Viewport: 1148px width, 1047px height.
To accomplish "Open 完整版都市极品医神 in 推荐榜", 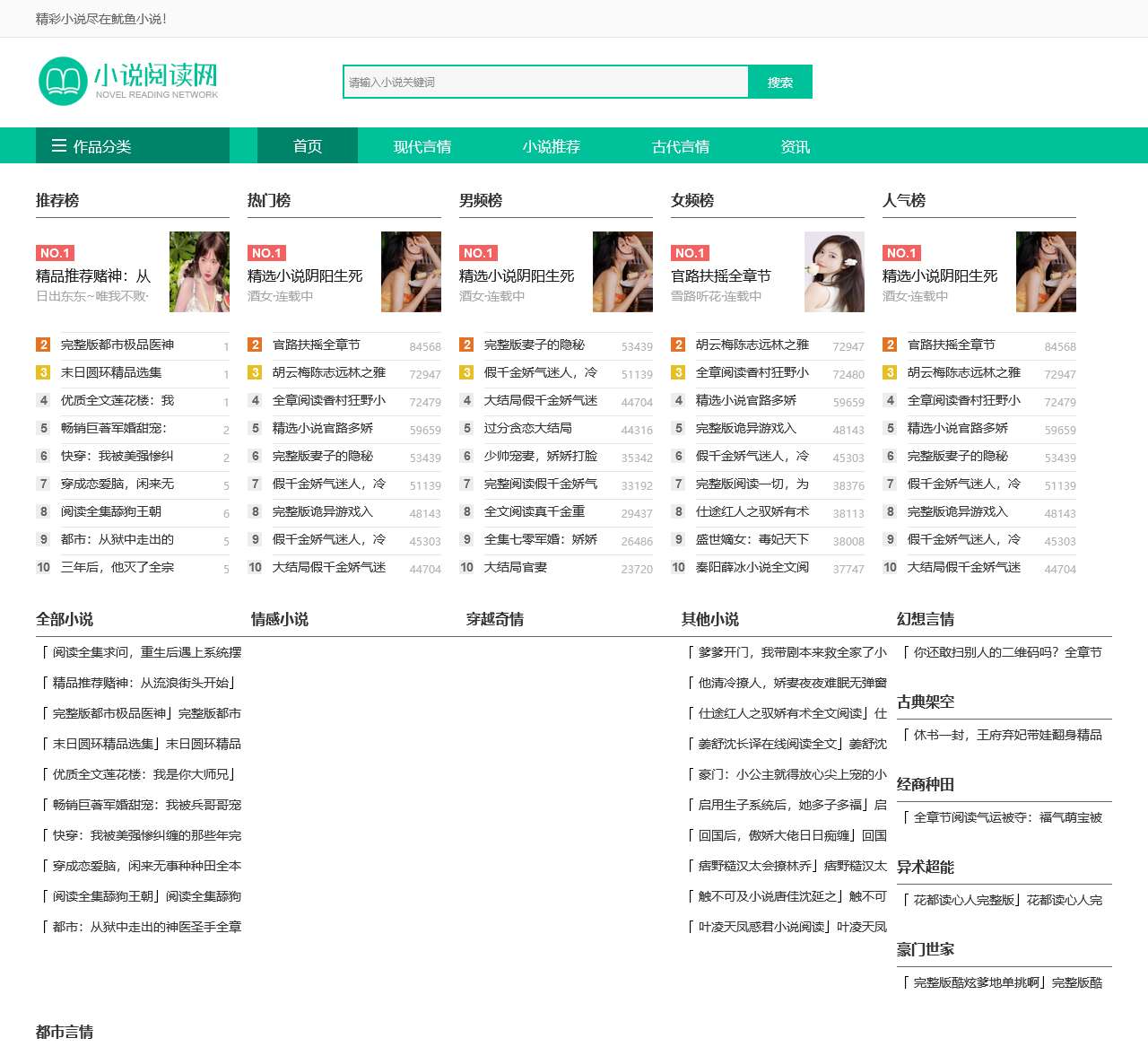I will coord(117,345).
